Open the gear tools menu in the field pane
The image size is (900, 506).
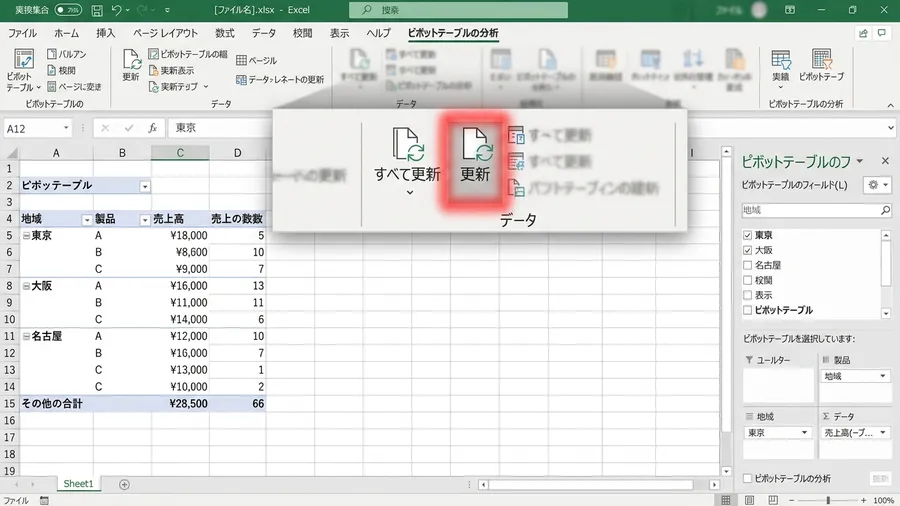(878, 185)
